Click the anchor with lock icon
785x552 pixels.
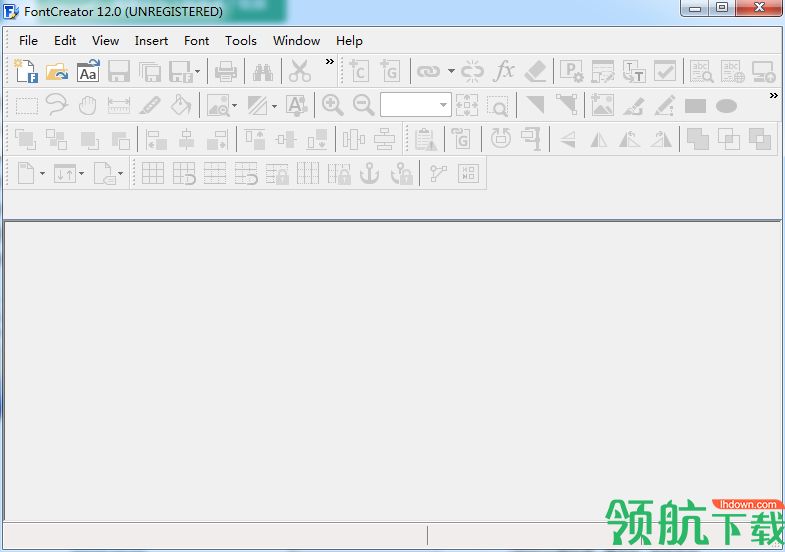pos(401,174)
